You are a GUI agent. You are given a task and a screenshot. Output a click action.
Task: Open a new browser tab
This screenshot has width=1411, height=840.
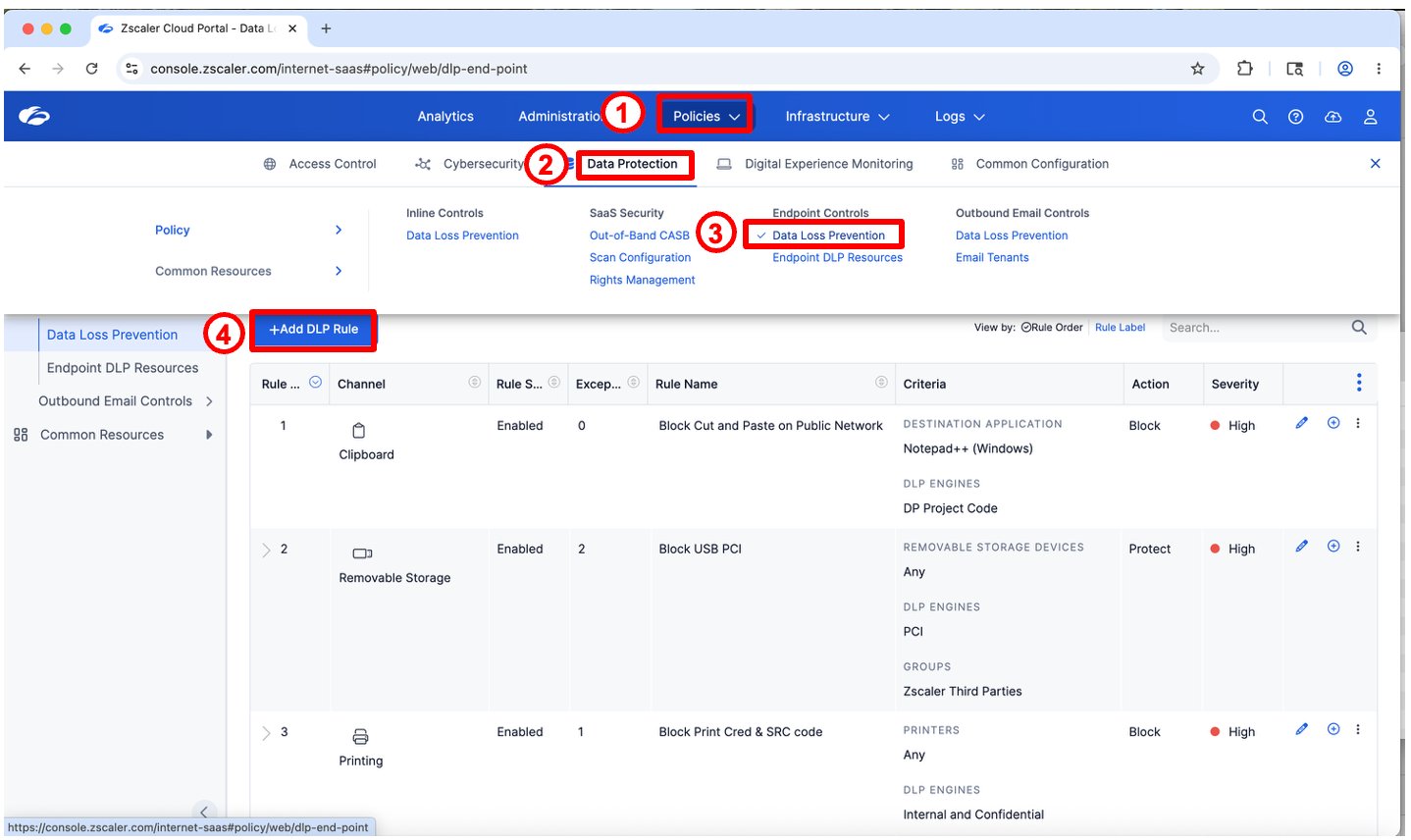326,28
